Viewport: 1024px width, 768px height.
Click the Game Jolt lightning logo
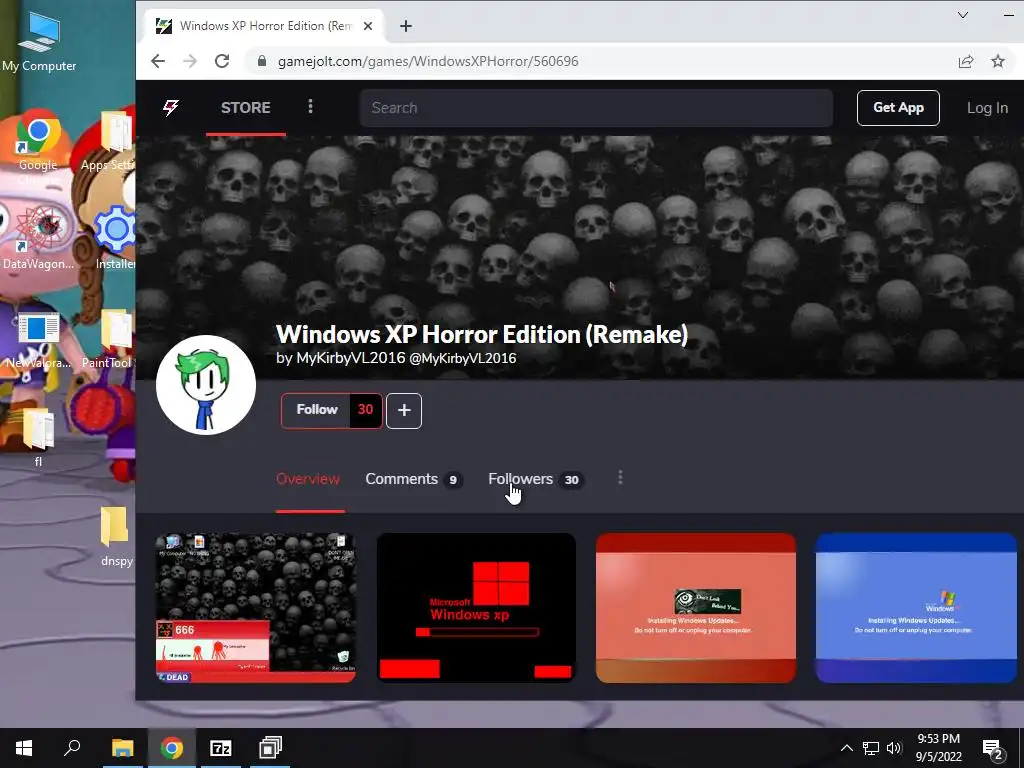pos(171,108)
